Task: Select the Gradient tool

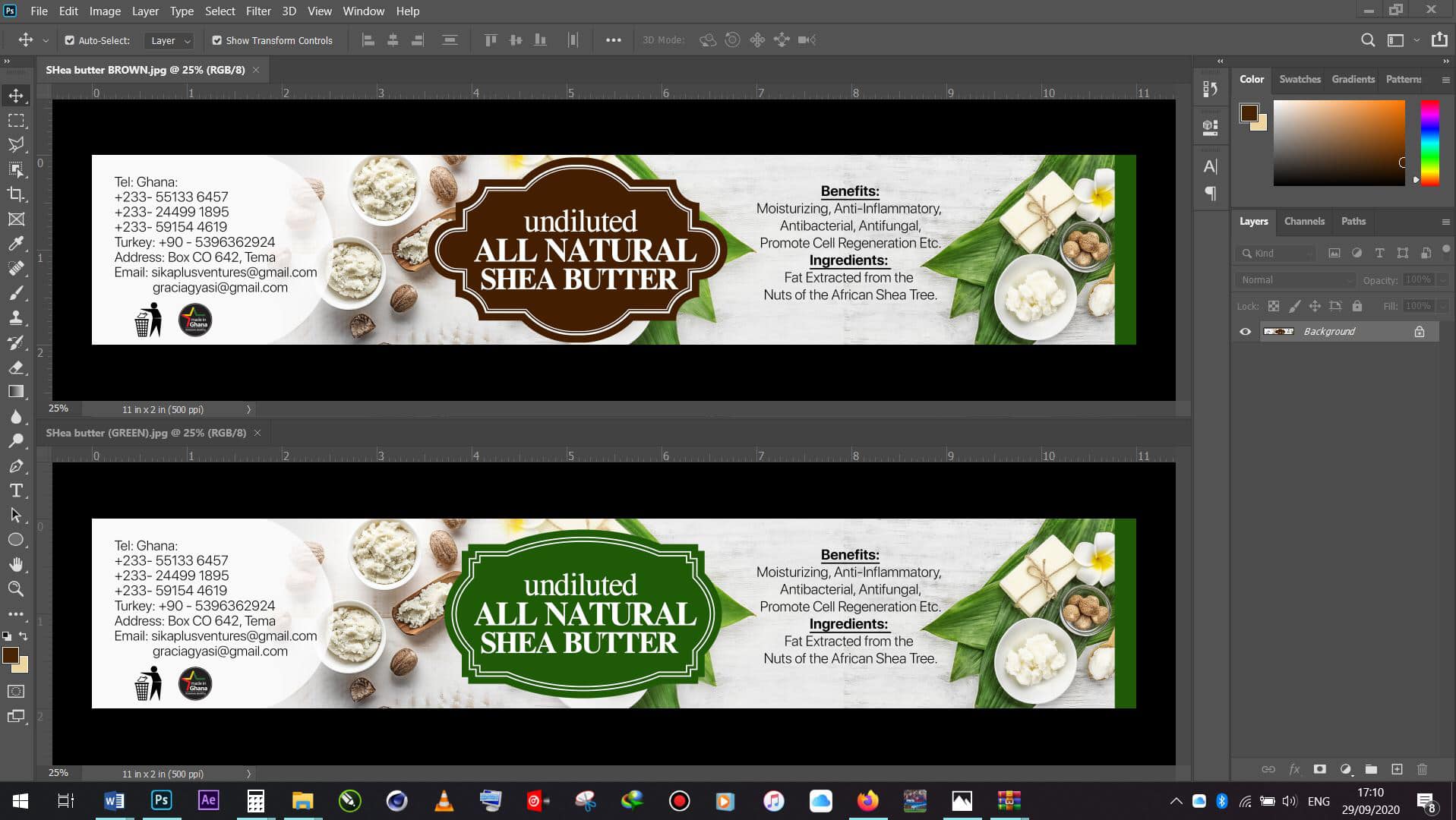Action: tap(16, 392)
